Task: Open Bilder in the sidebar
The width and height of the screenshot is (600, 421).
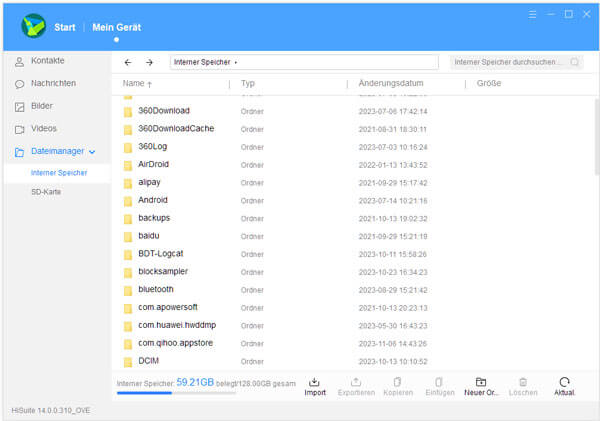Action: tap(41, 106)
